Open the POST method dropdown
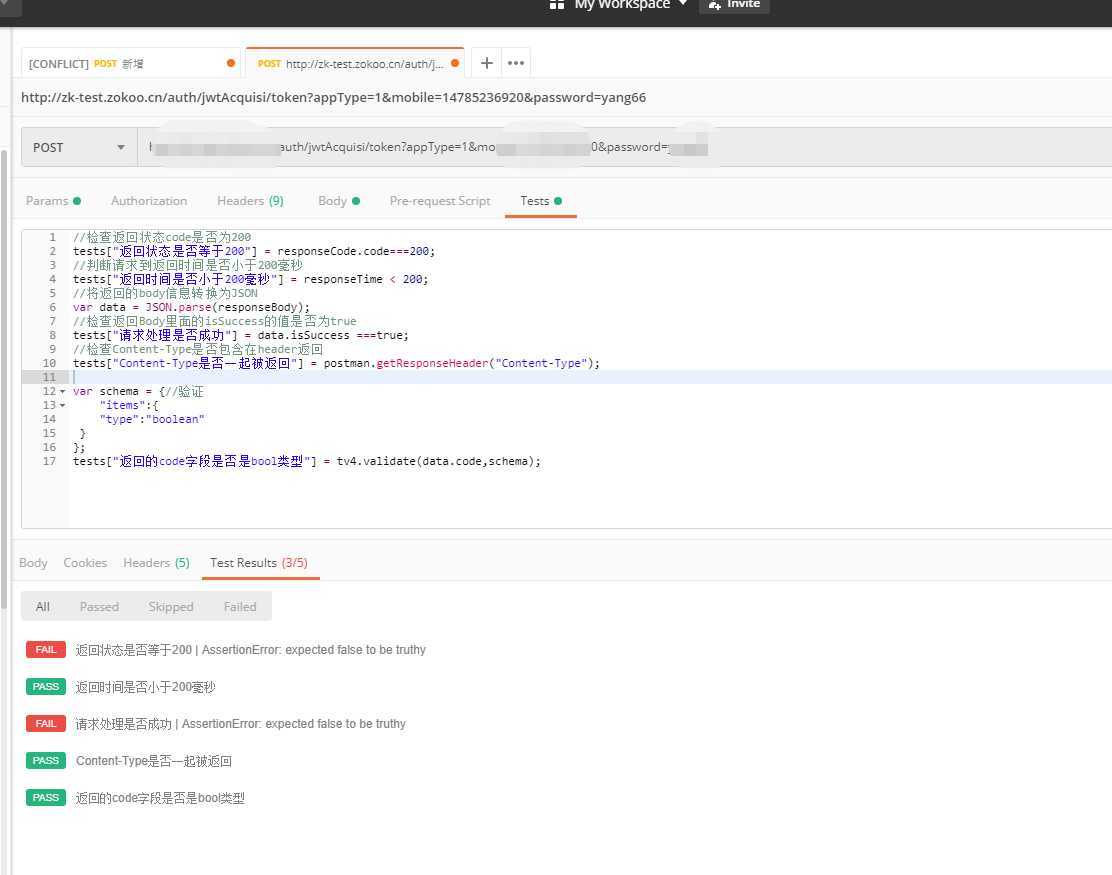Screen dimensions: 1112x875 click(x=79, y=147)
